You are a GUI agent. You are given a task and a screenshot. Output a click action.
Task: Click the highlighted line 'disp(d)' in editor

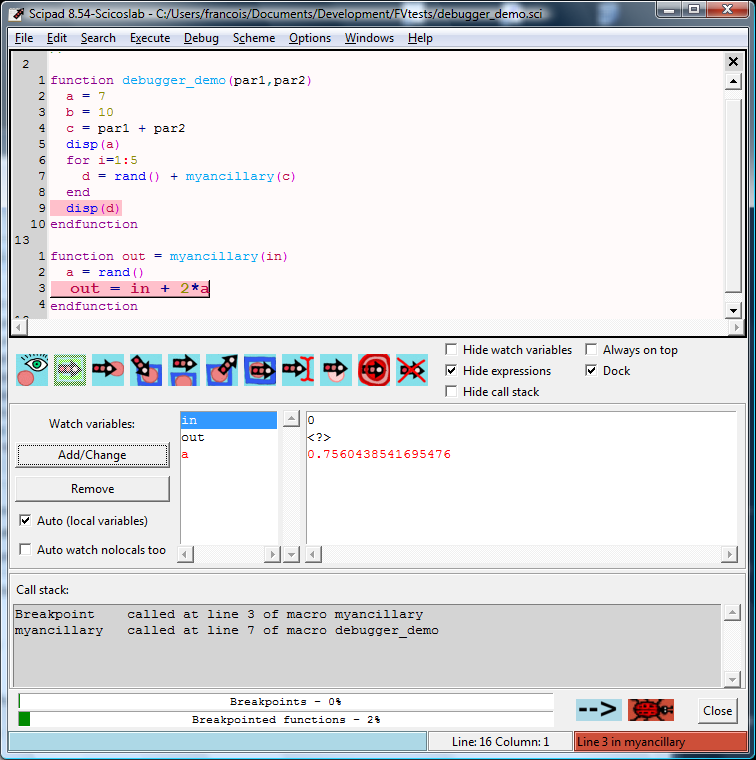click(86, 208)
